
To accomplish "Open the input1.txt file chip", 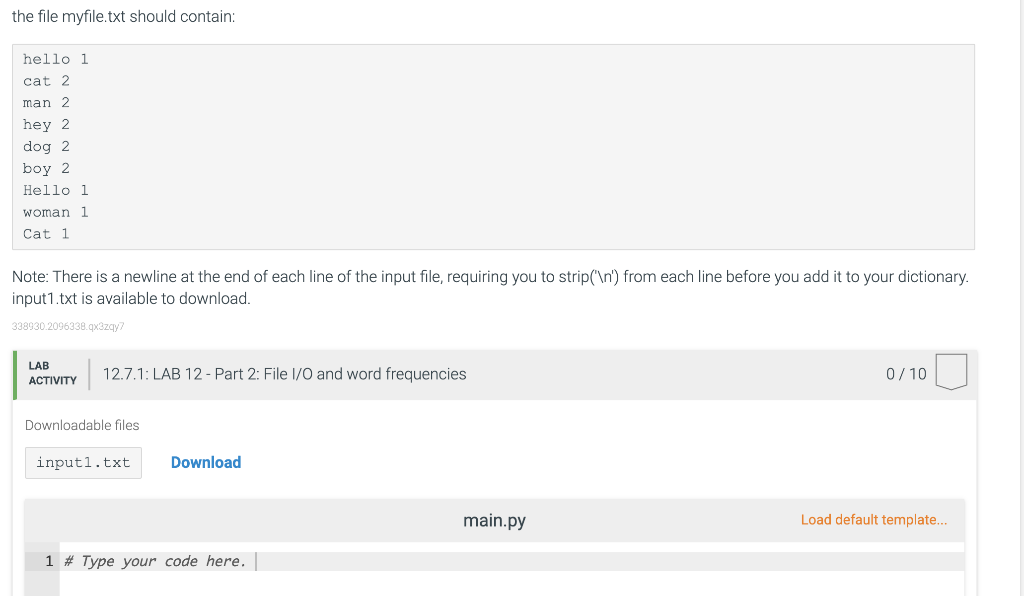I will (82, 462).
